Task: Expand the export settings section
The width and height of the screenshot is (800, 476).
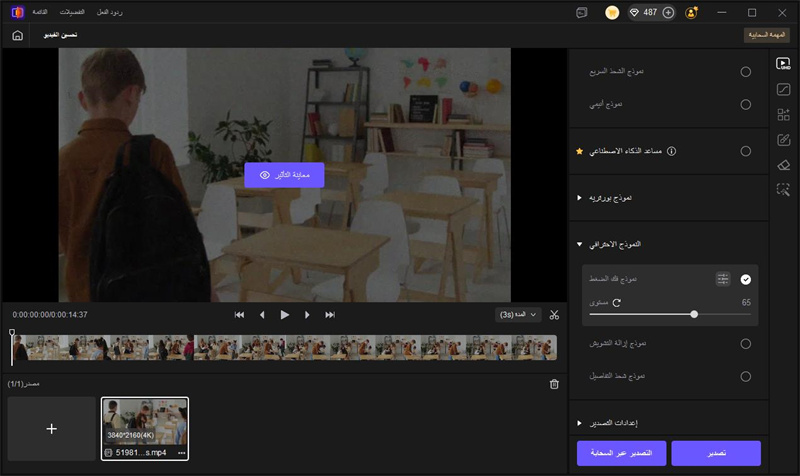Action: tap(579, 423)
